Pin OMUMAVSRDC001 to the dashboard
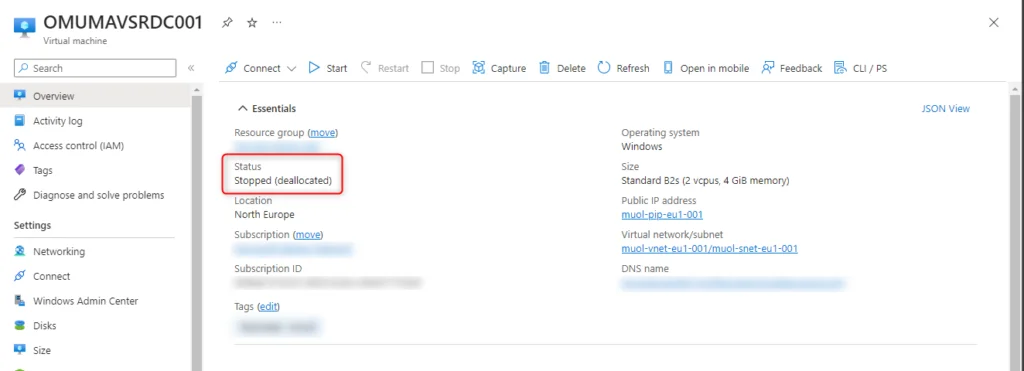The height and width of the screenshot is (371, 1024). click(x=227, y=23)
